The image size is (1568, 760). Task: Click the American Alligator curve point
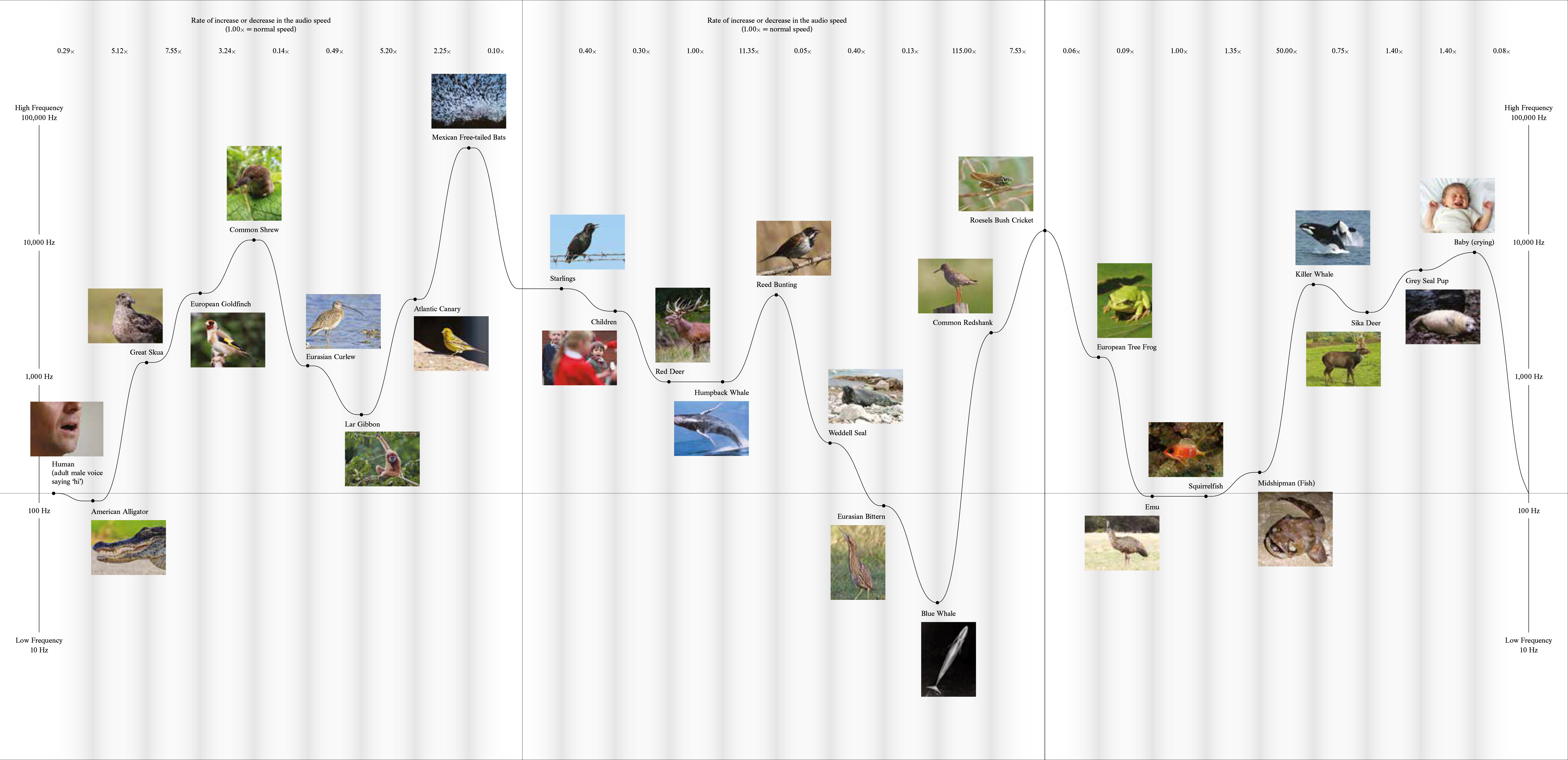click(x=93, y=500)
